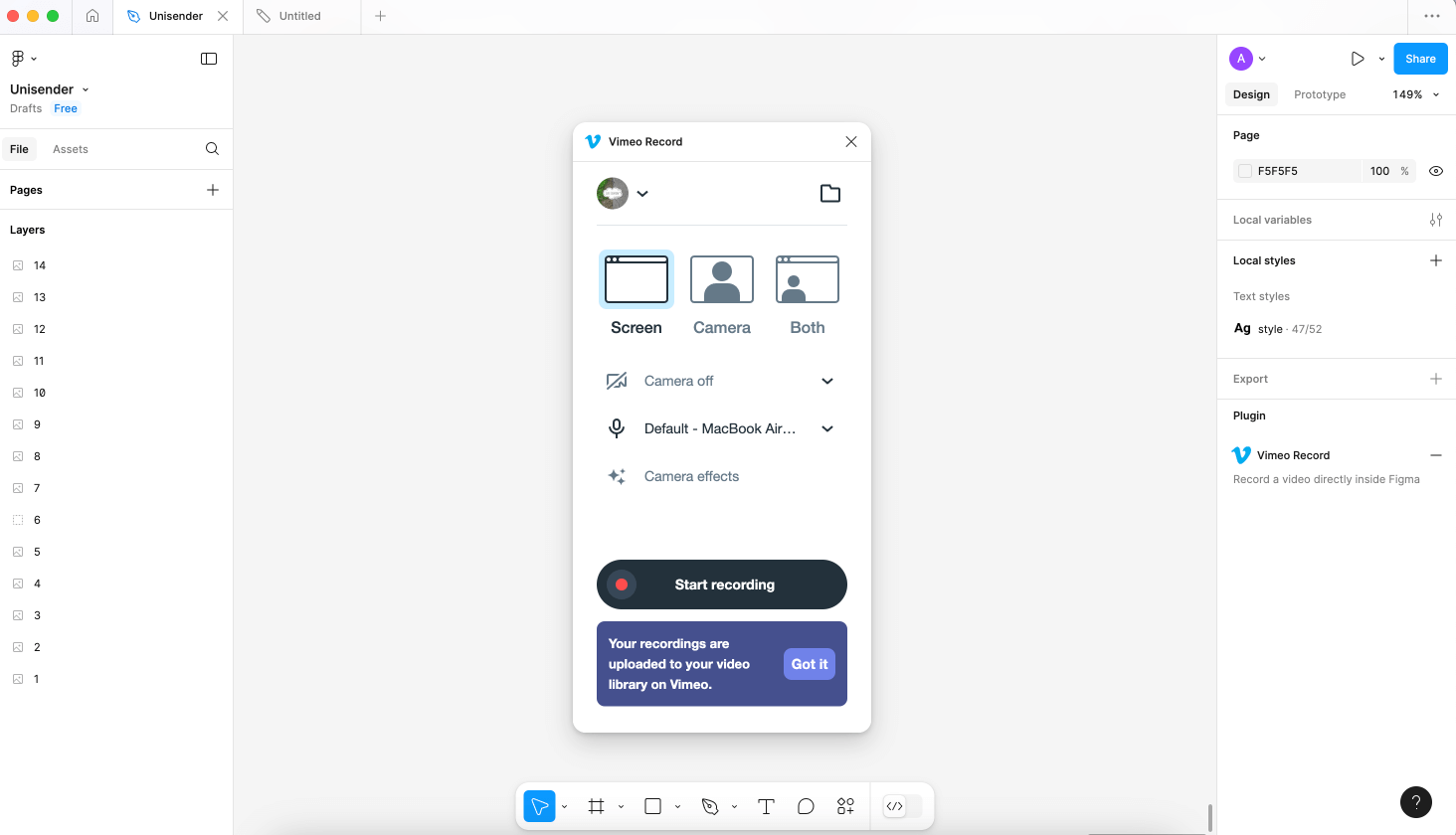Click the Share button
The width and height of the screenshot is (1456, 835).
pos(1420,59)
